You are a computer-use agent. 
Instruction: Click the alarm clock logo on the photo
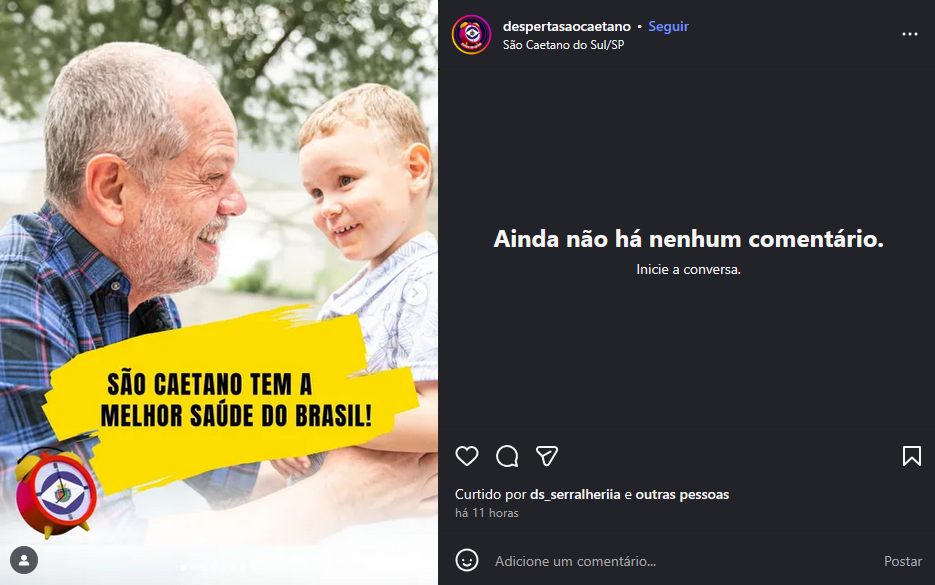point(55,493)
